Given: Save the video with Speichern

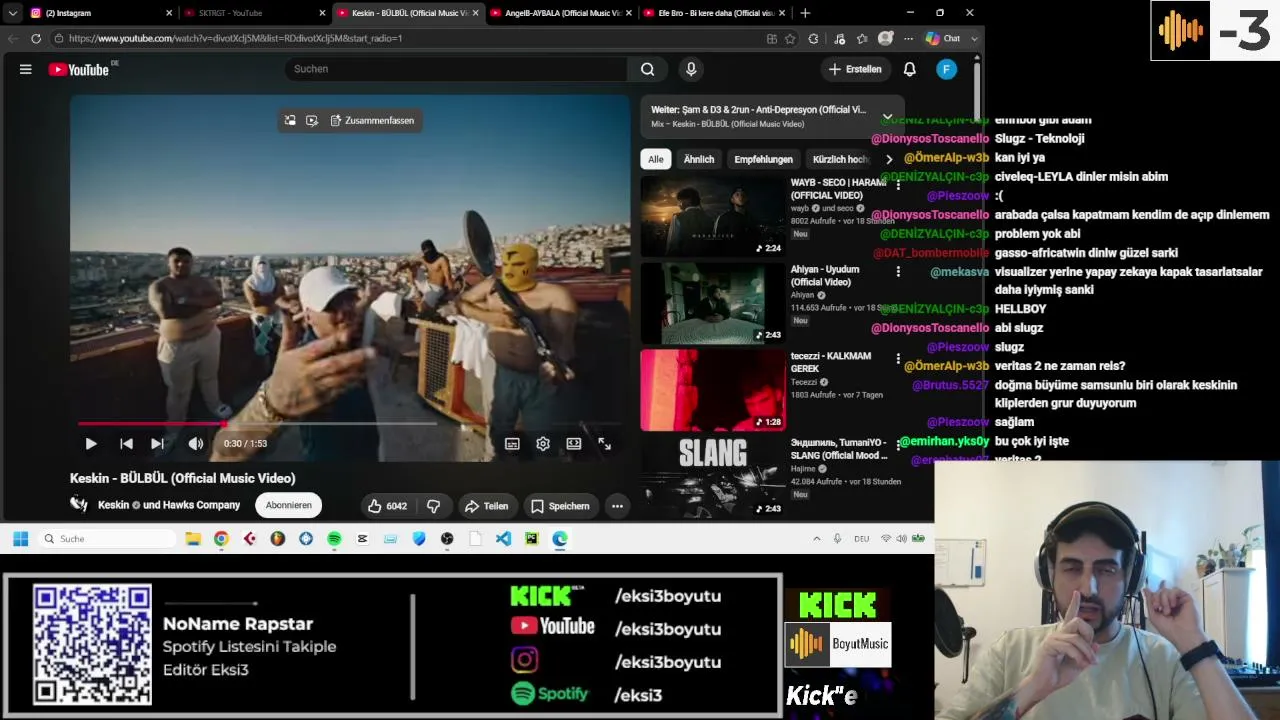Looking at the screenshot, I should tap(560, 506).
